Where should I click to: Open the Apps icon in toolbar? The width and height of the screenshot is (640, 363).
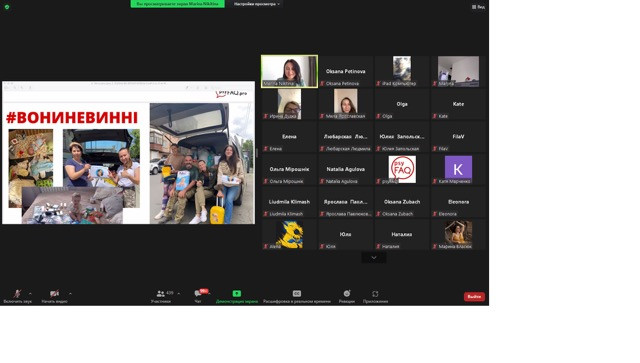(x=375, y=294)
